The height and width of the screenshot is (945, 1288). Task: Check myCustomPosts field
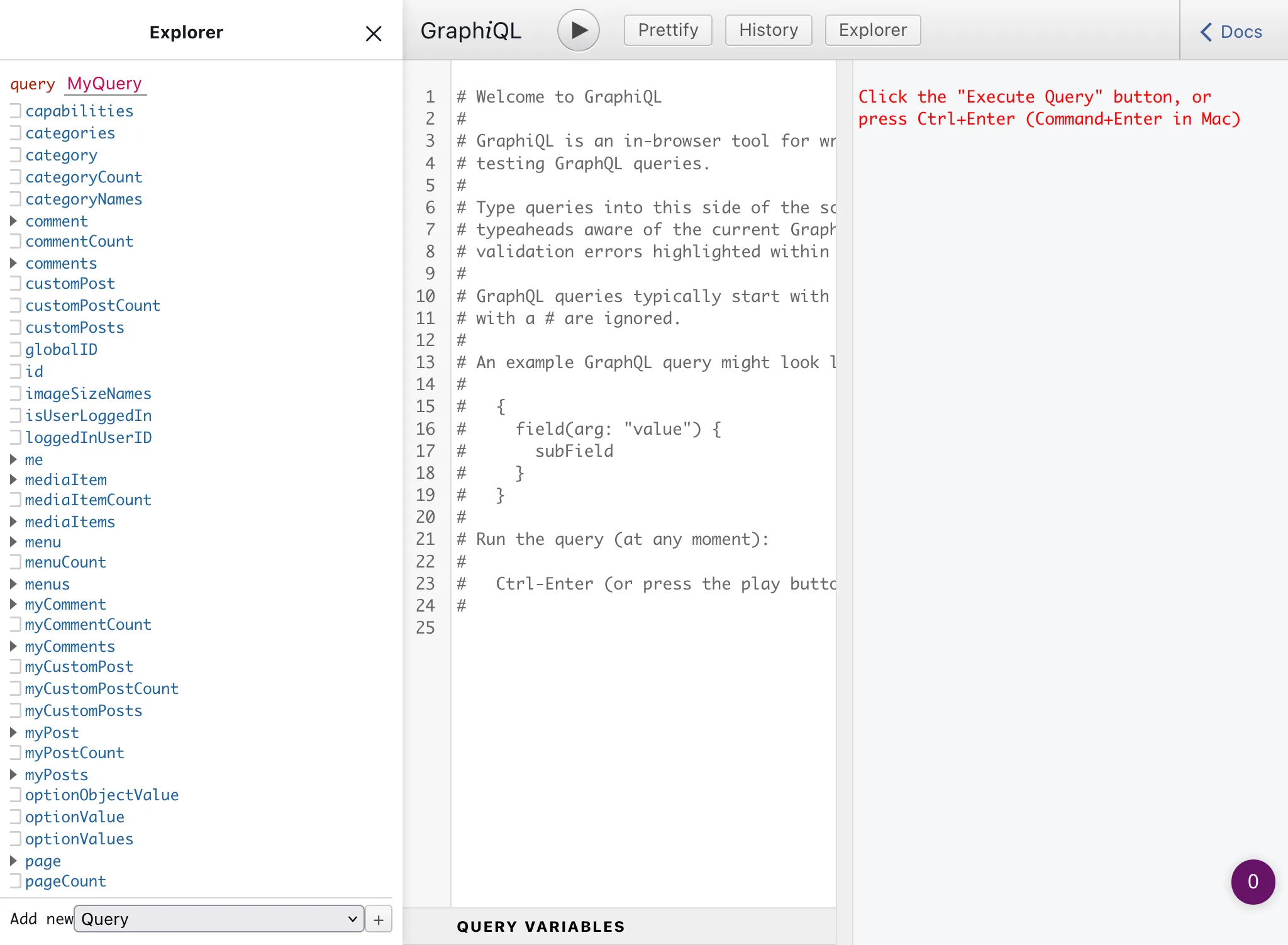tap(16, 710)
